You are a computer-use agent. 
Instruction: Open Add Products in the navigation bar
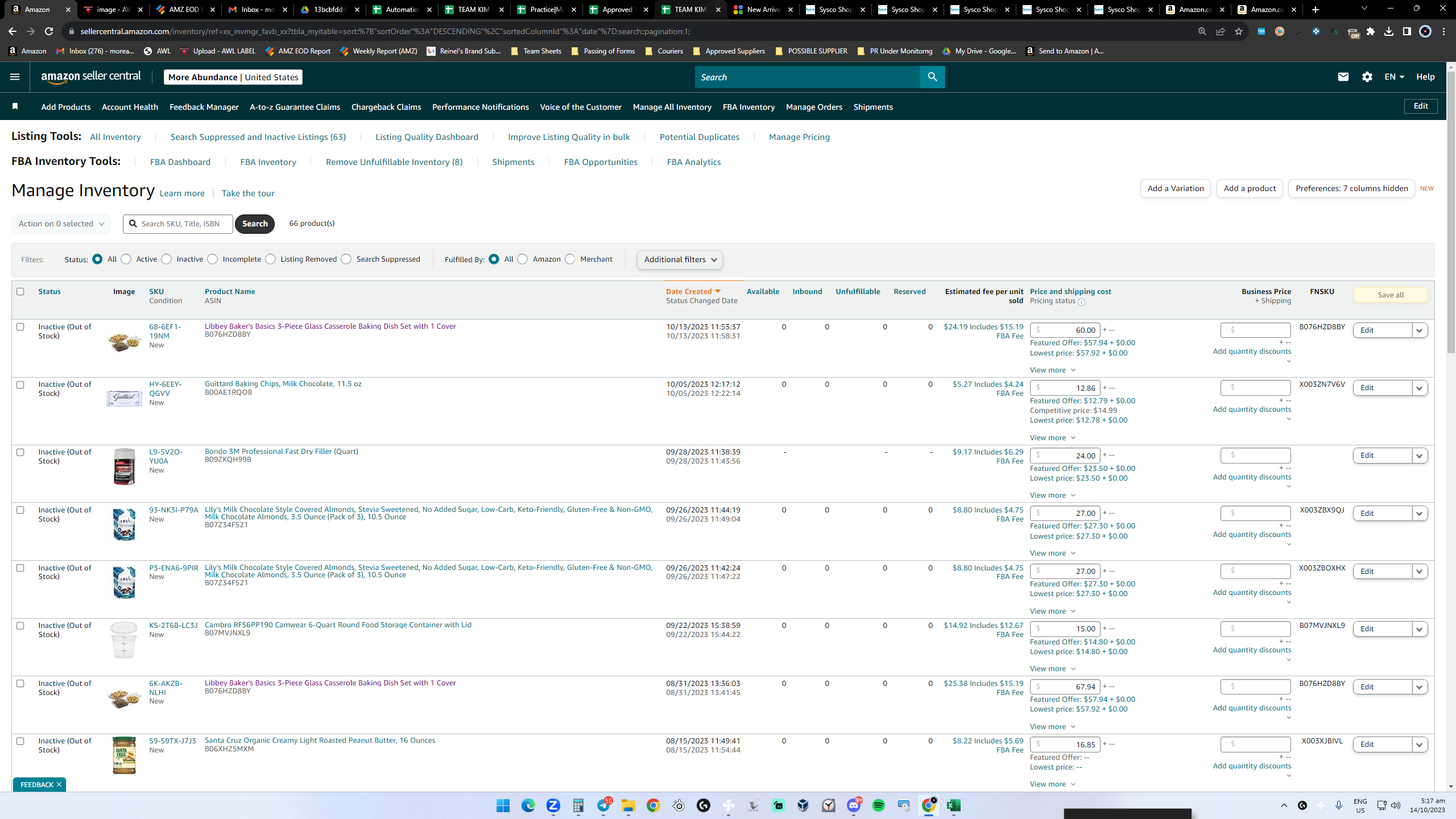[66, 107]
